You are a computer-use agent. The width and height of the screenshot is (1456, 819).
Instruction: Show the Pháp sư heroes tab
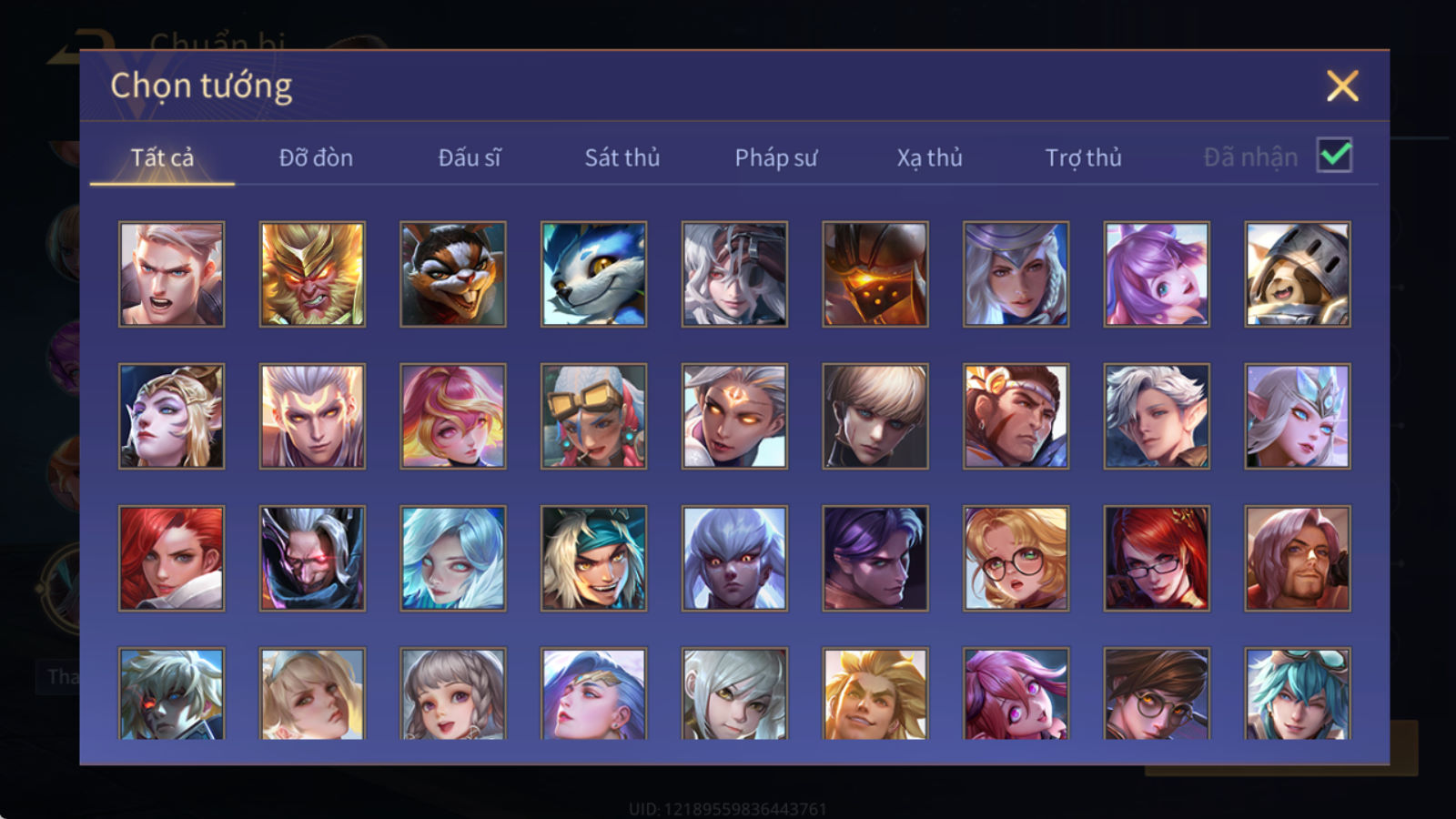tap(776, 157)
